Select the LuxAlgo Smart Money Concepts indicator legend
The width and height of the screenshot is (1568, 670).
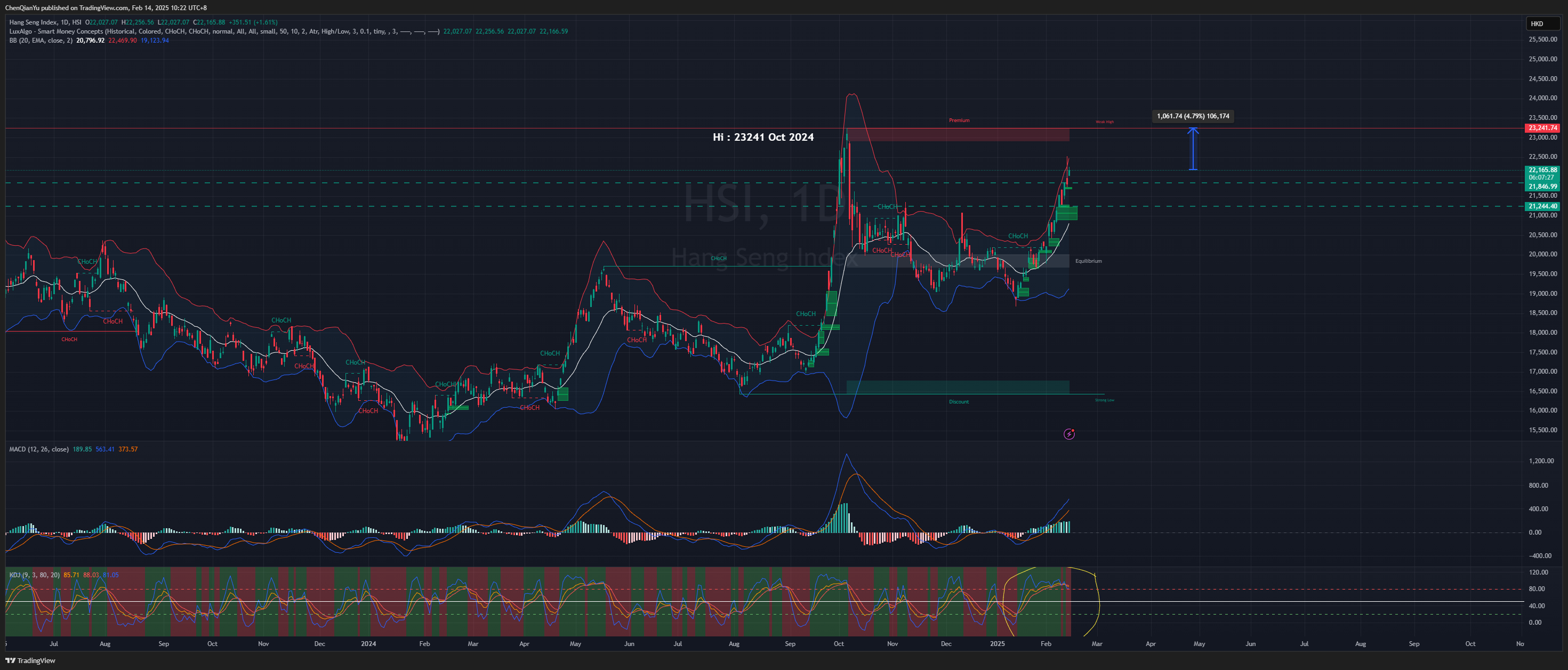224,31
